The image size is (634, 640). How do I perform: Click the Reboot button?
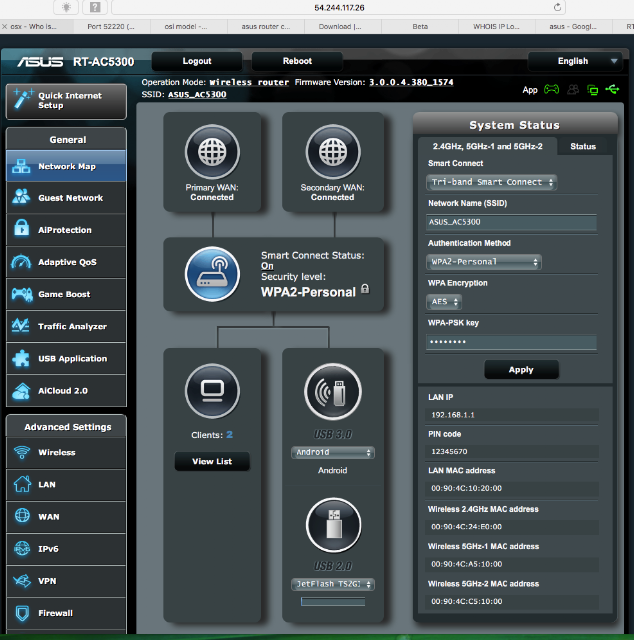click(297, 61)
